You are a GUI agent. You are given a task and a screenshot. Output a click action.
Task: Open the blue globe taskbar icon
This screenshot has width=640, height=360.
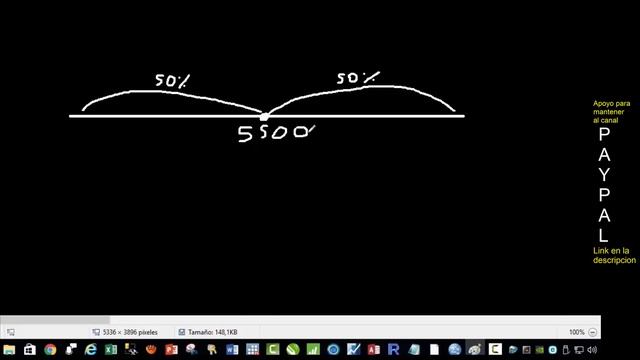pyautogui.click(x=454, y=350)
